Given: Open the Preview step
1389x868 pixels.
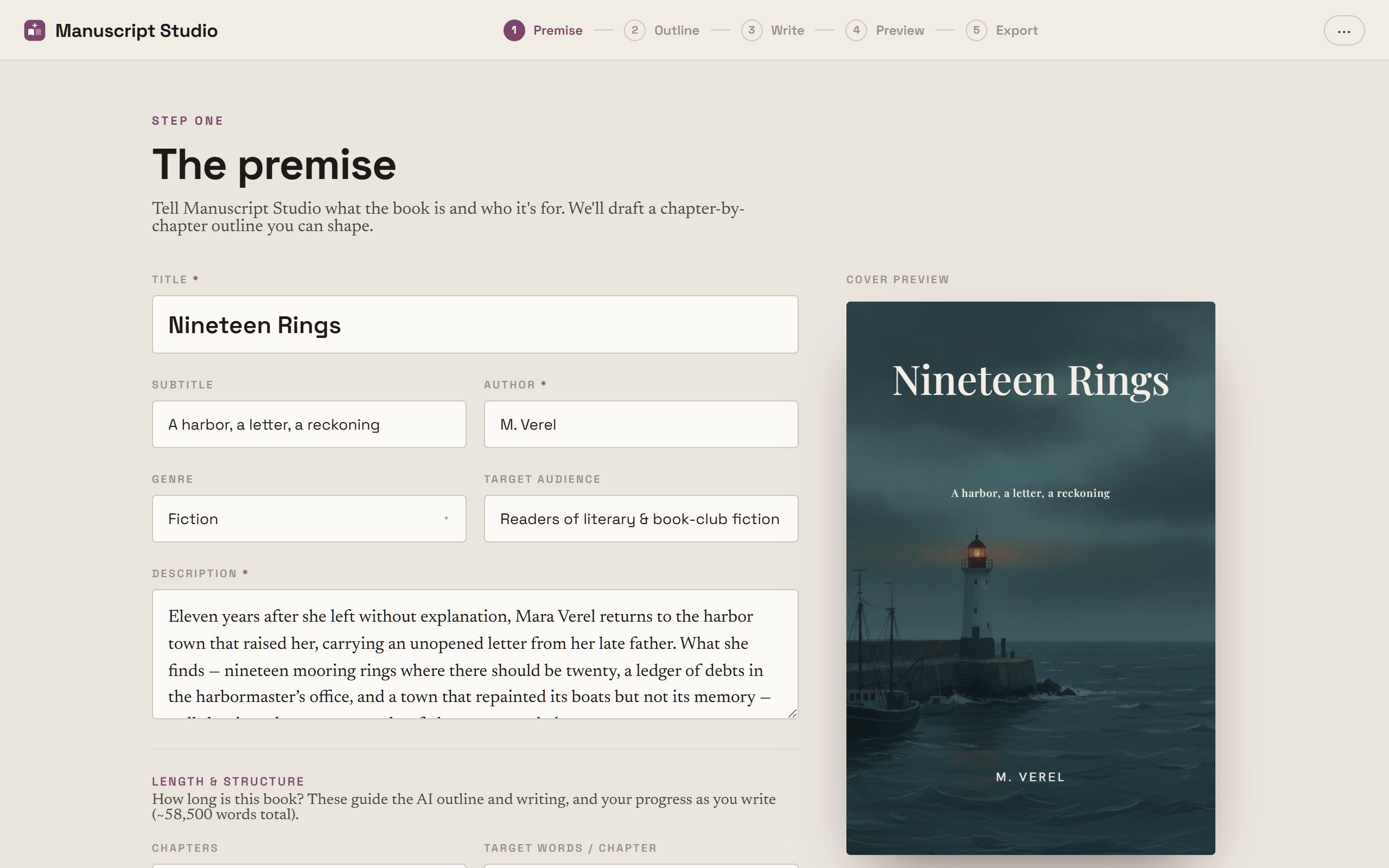Looking at the screenshot, I should tap(884, 30).
